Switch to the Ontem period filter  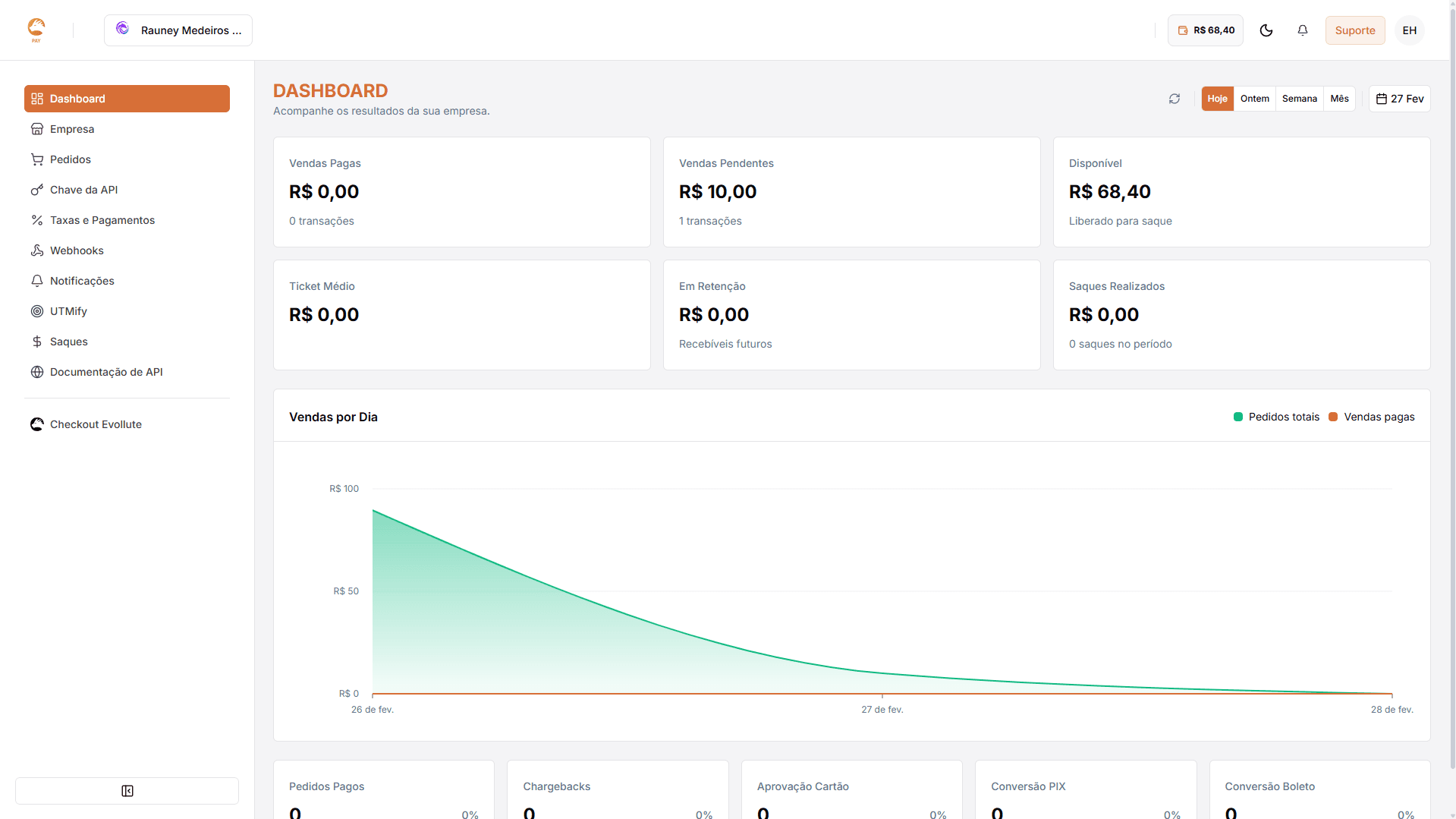coord(1254,99)
